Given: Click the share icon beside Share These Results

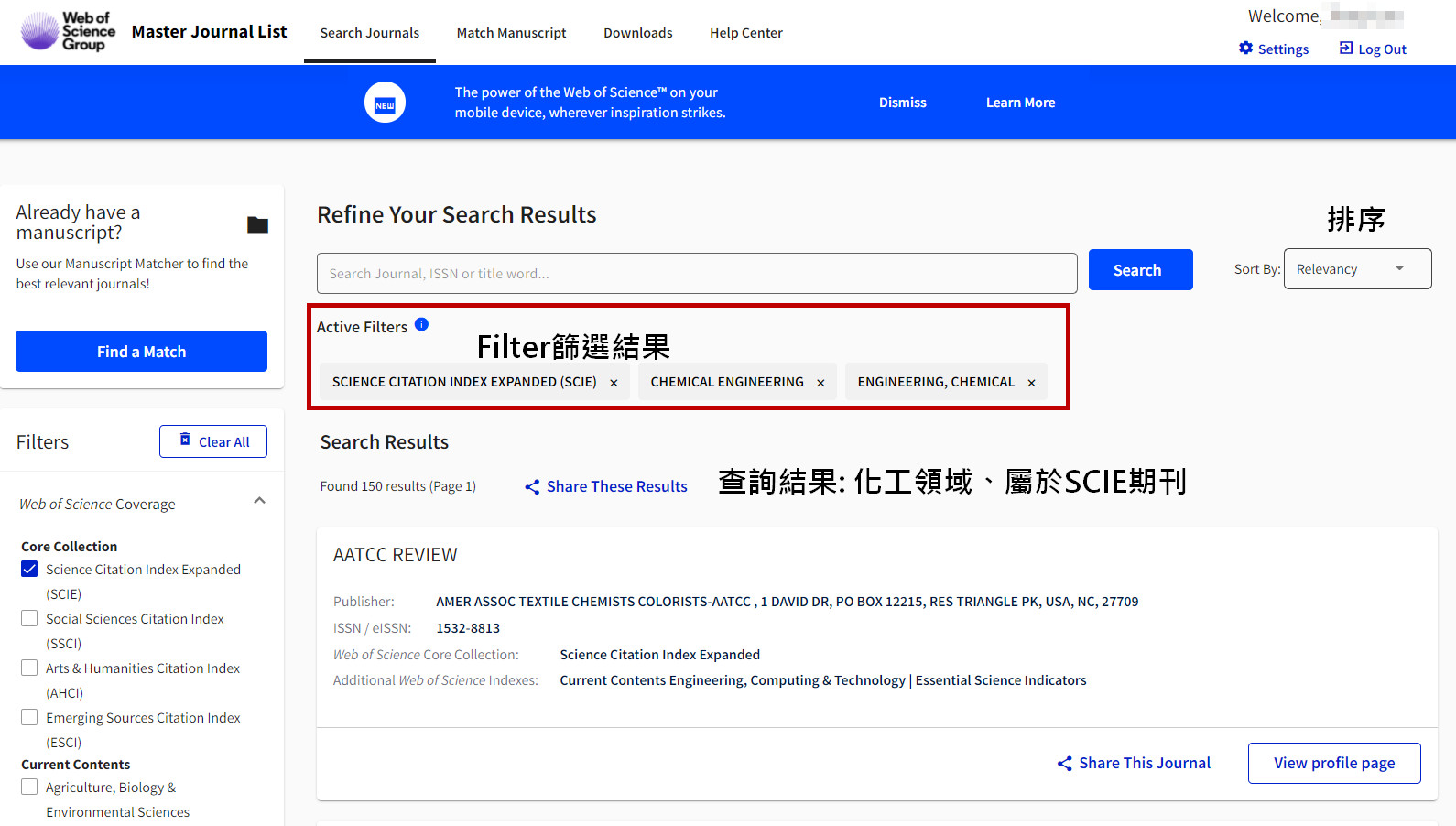Looking at the screenshot, I should tap(532, 486).
